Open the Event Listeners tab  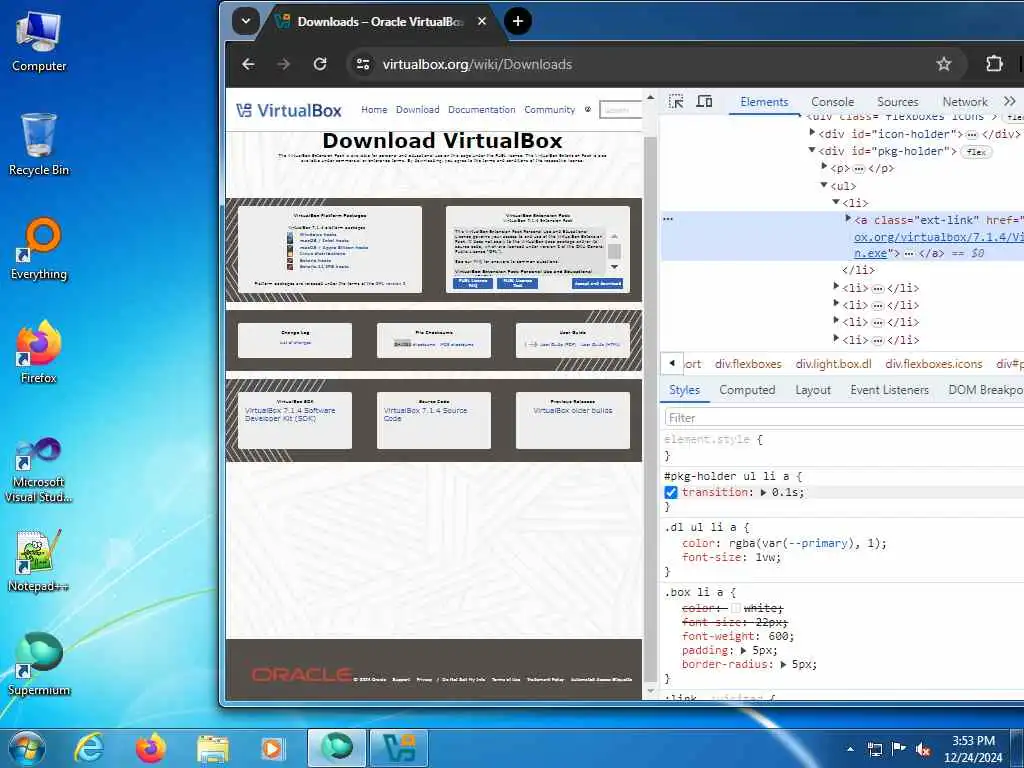click(889, 390)
